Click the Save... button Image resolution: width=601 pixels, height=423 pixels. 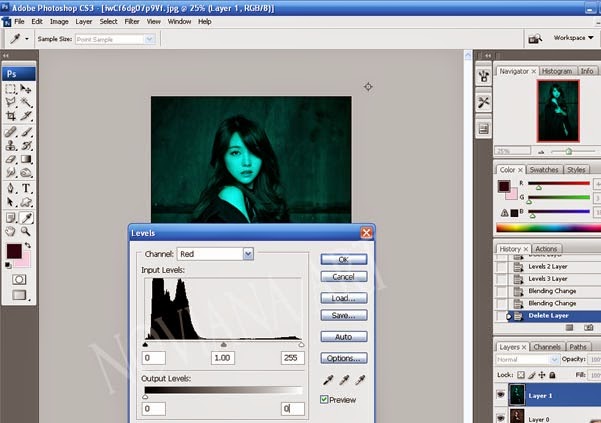344,315
